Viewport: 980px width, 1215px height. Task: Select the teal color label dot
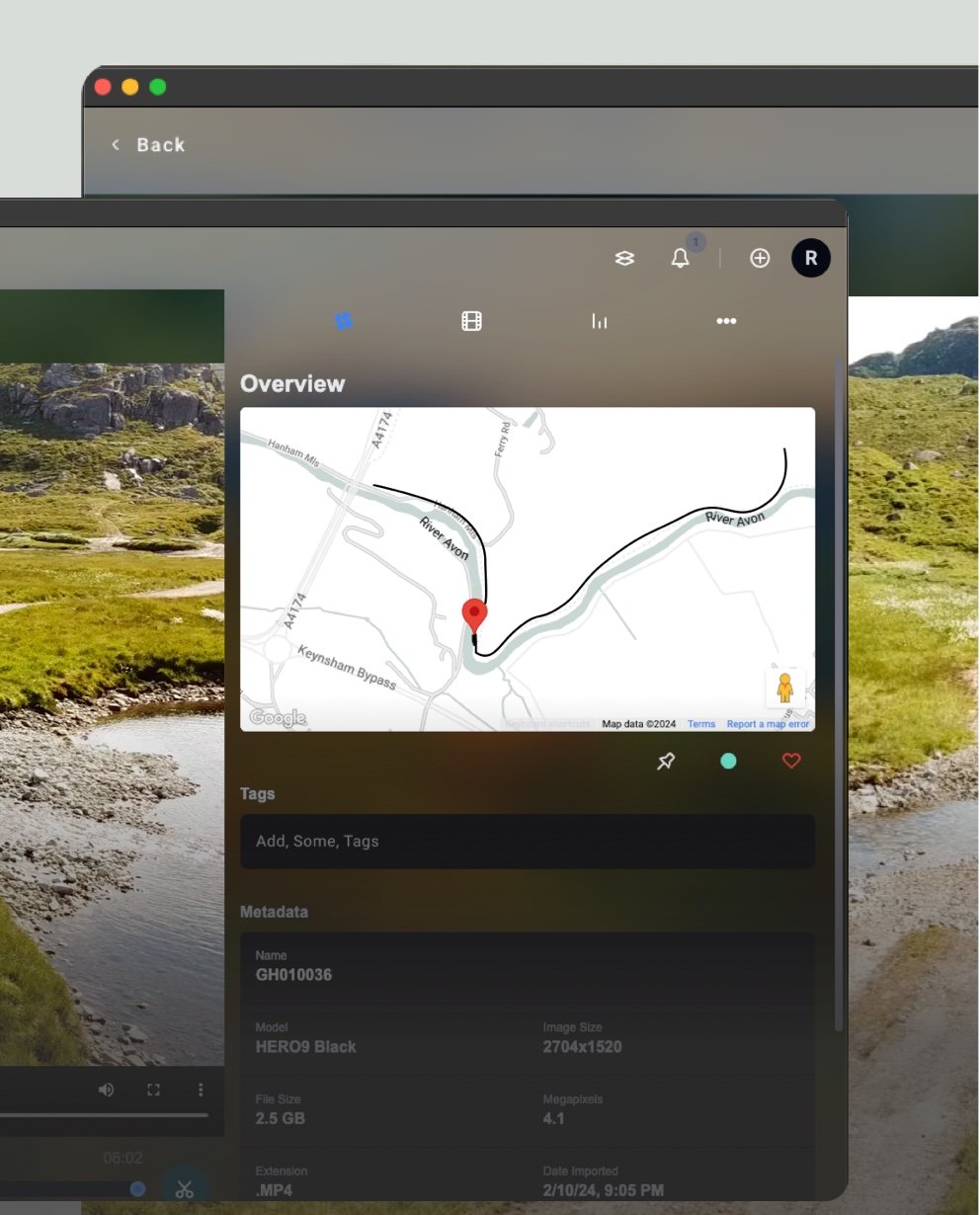point(728,762)
